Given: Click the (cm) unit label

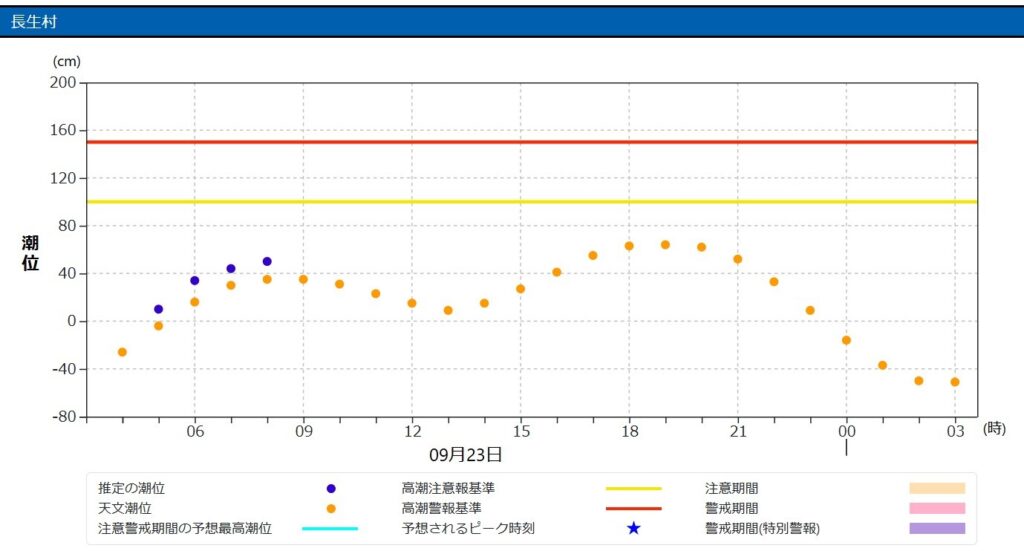Looking at the screenshot, I should coord(67,61).
